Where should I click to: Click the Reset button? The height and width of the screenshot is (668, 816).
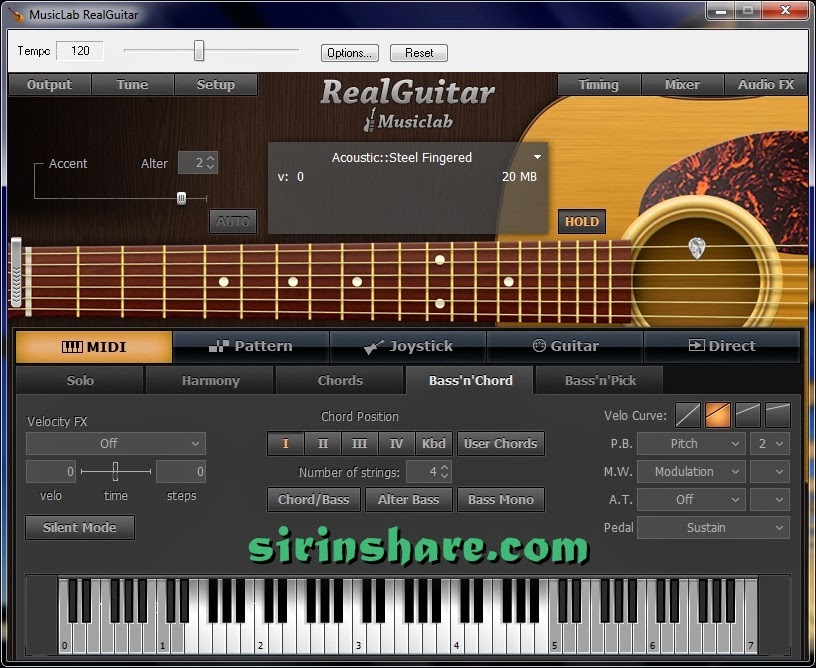[x=419, y=53]
